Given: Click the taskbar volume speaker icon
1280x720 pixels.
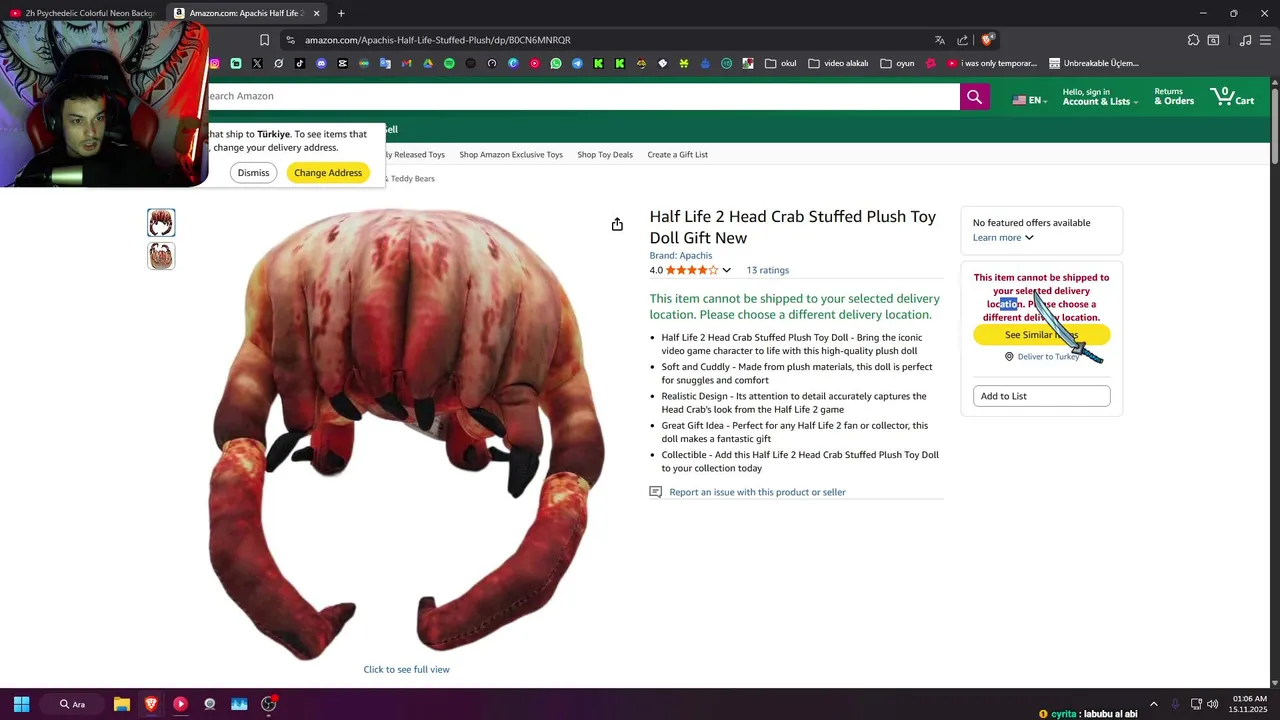Looking at the screenshot, I should [1212, 704].
